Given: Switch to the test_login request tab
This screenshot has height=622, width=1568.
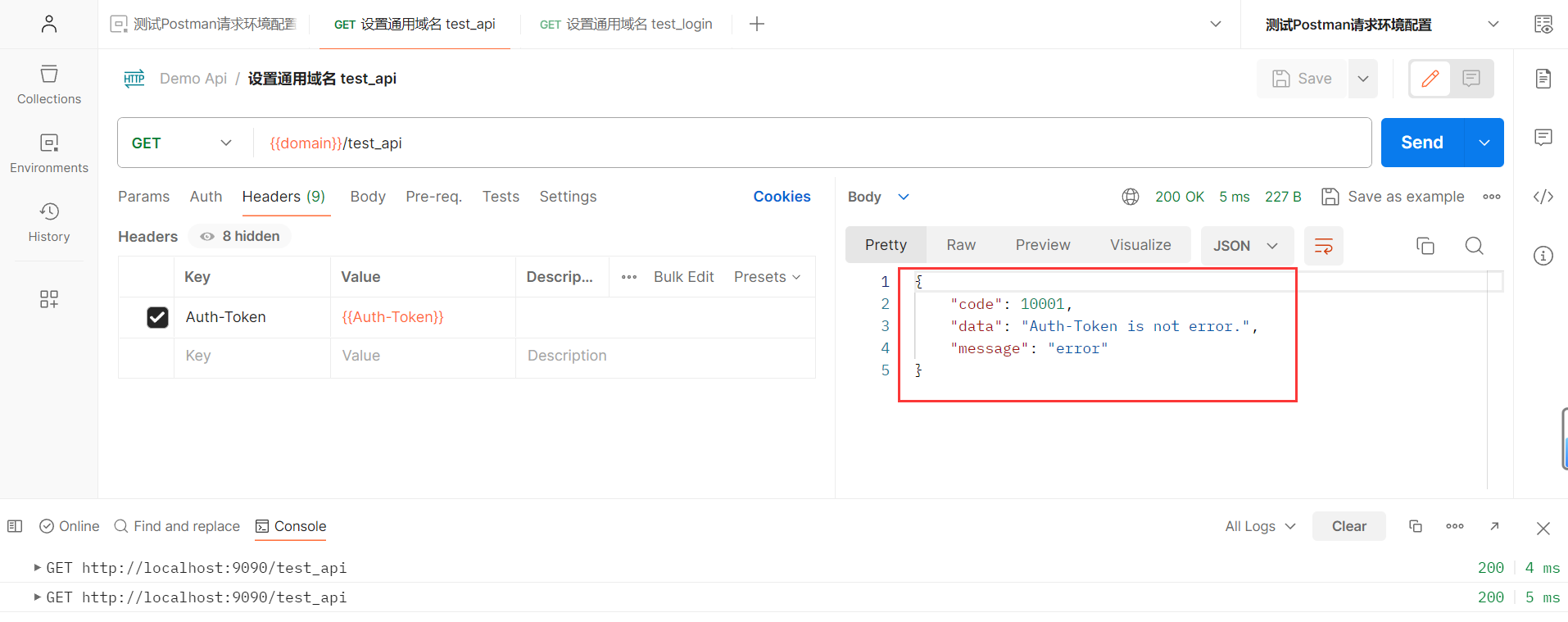Looking at the screenshot, I should tap(626, 24).
